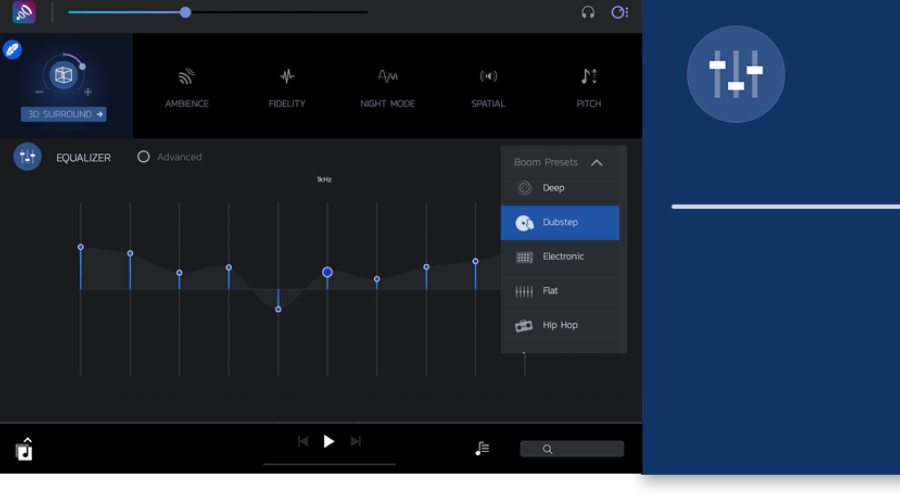
Task: Expand the music library album icon
Action: [x=24, y=449]
